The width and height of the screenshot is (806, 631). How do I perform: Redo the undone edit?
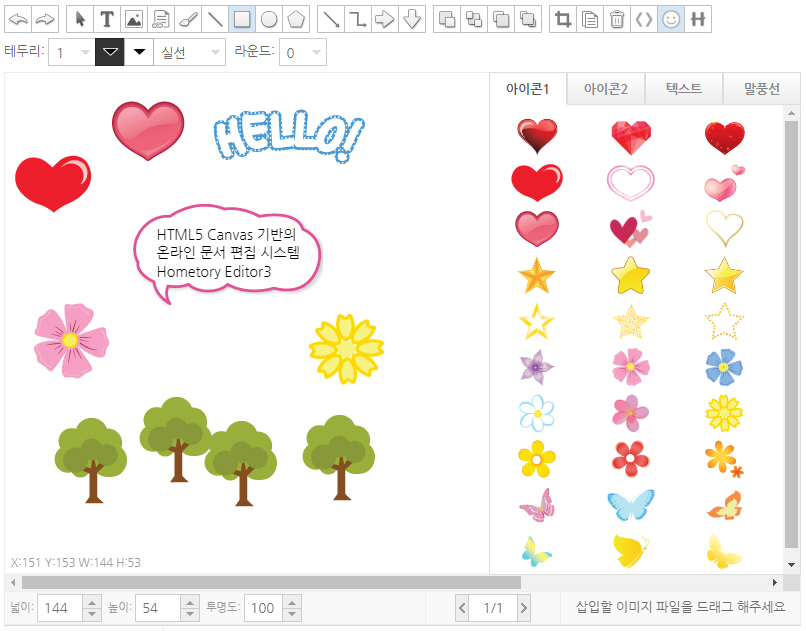click(45, 20)
